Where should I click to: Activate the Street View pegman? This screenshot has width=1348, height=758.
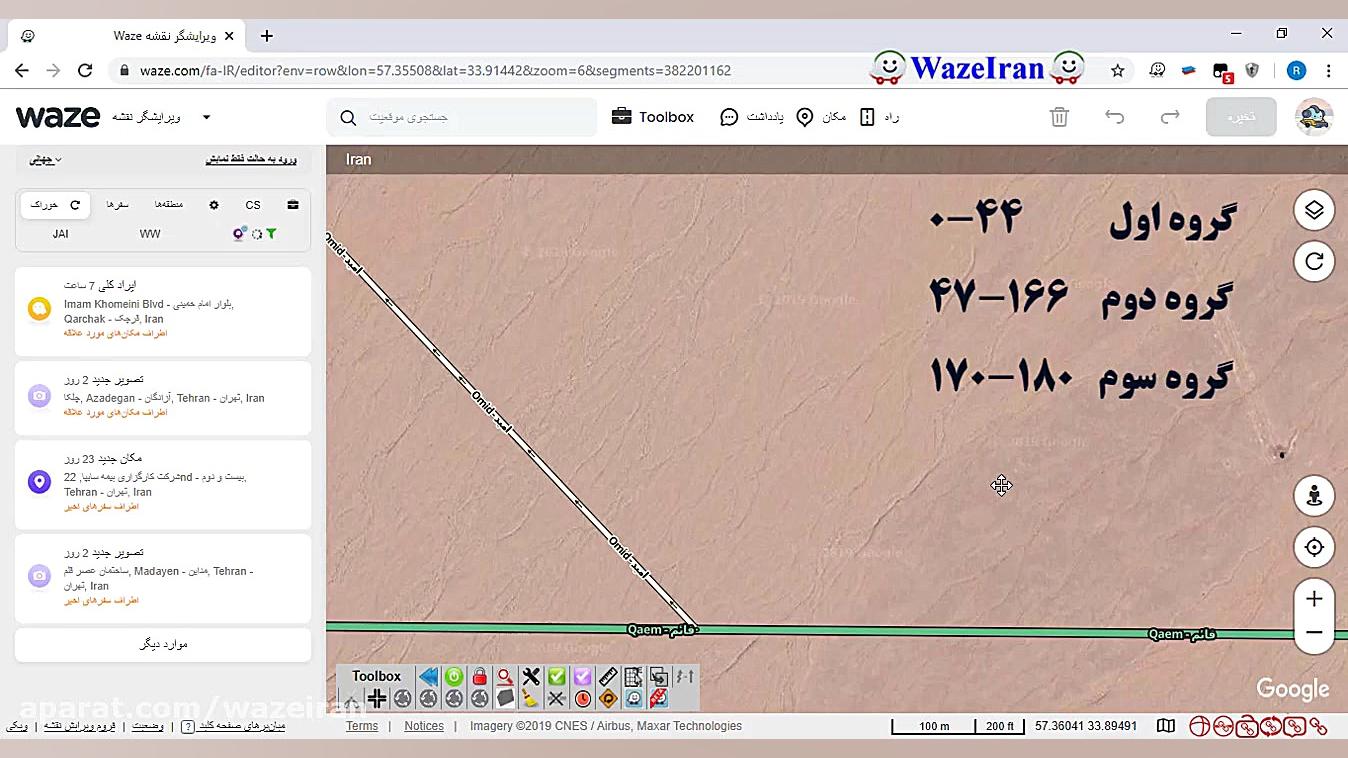click(1314, 495)
